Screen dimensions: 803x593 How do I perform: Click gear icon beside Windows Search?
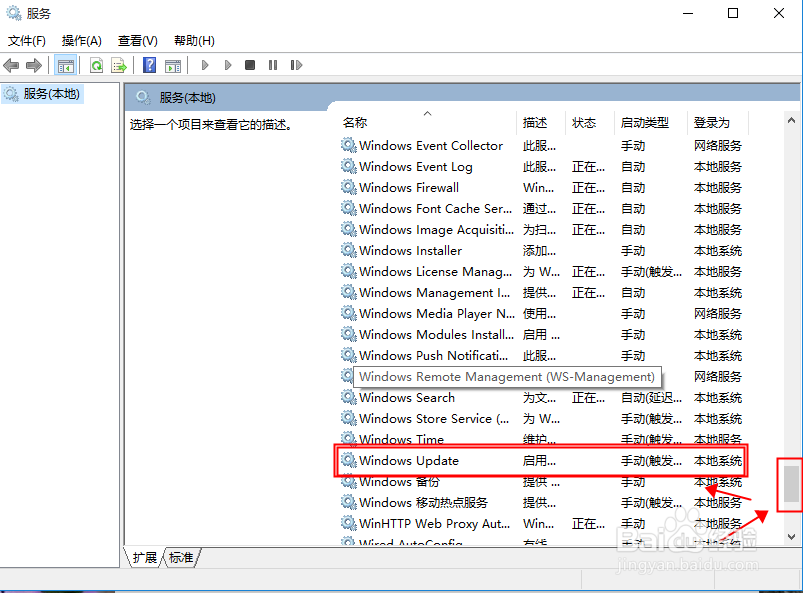[x=349, y=397]
